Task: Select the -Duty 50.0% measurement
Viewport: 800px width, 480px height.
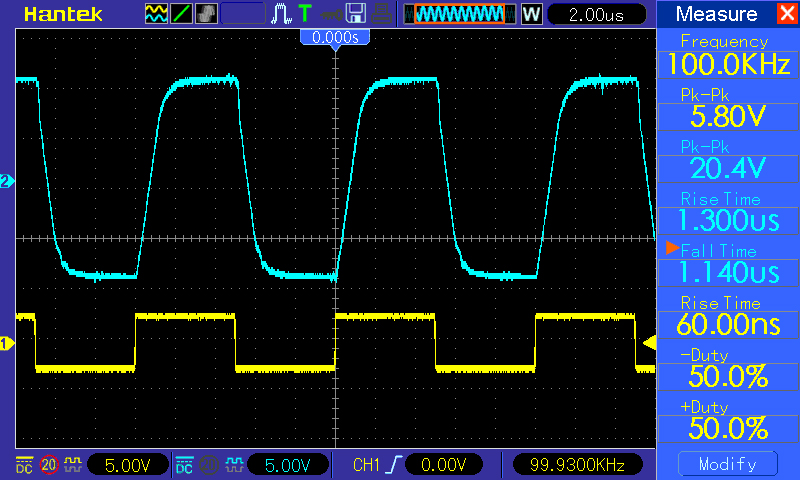Action: click(728, 369)
